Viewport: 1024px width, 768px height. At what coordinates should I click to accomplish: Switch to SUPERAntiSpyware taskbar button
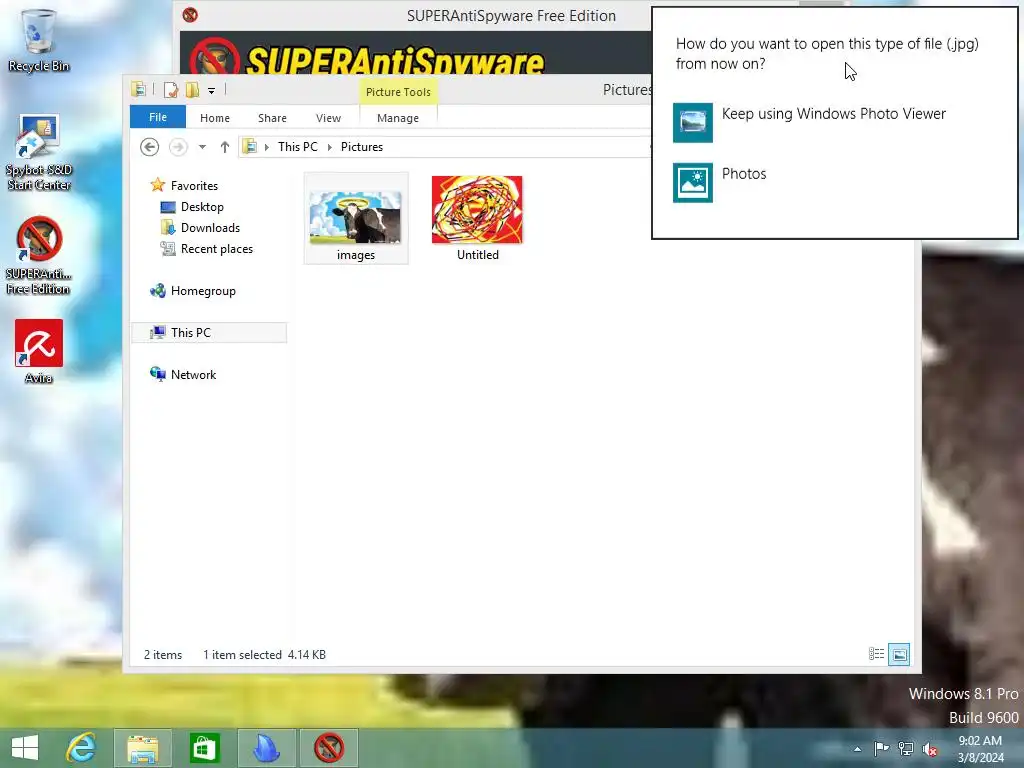point(328,748)
